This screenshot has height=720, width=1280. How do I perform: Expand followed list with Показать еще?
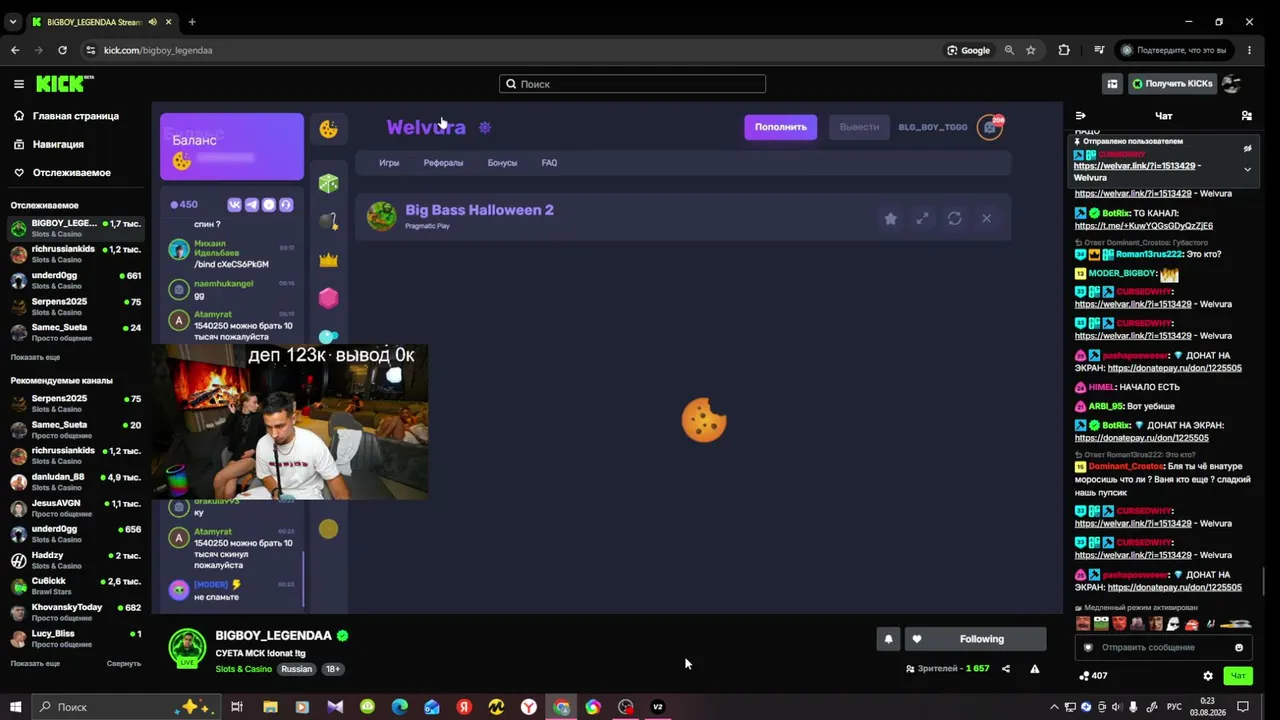[x=35, y=357]
